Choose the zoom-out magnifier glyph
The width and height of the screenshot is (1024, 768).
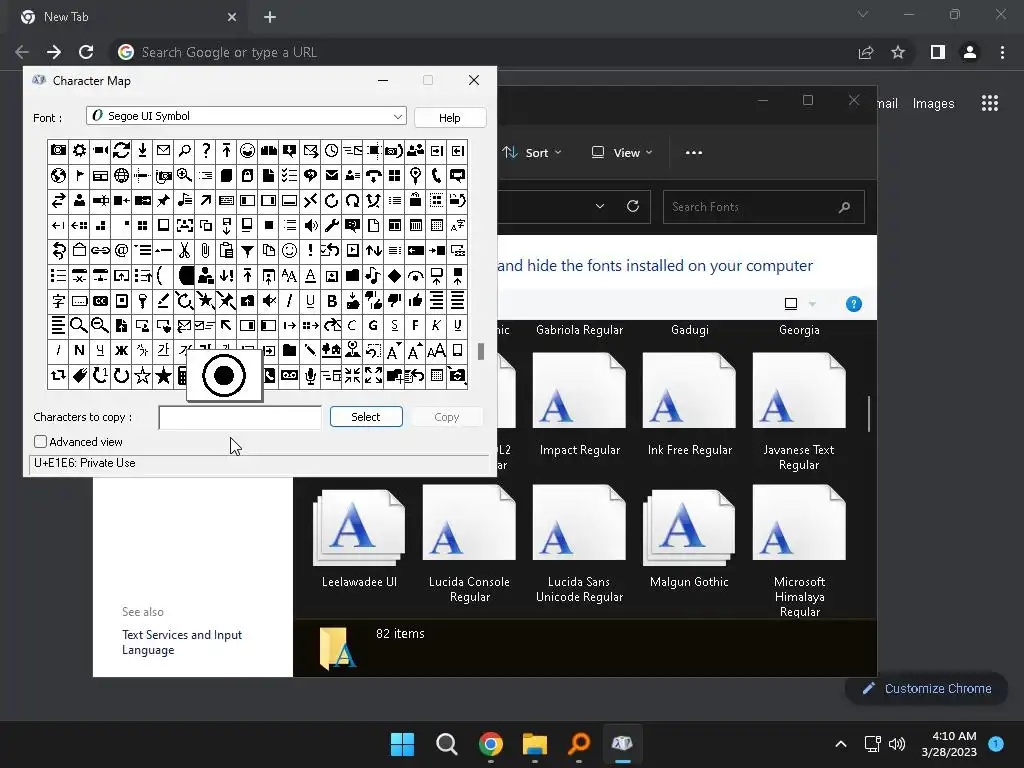(100, 325)
